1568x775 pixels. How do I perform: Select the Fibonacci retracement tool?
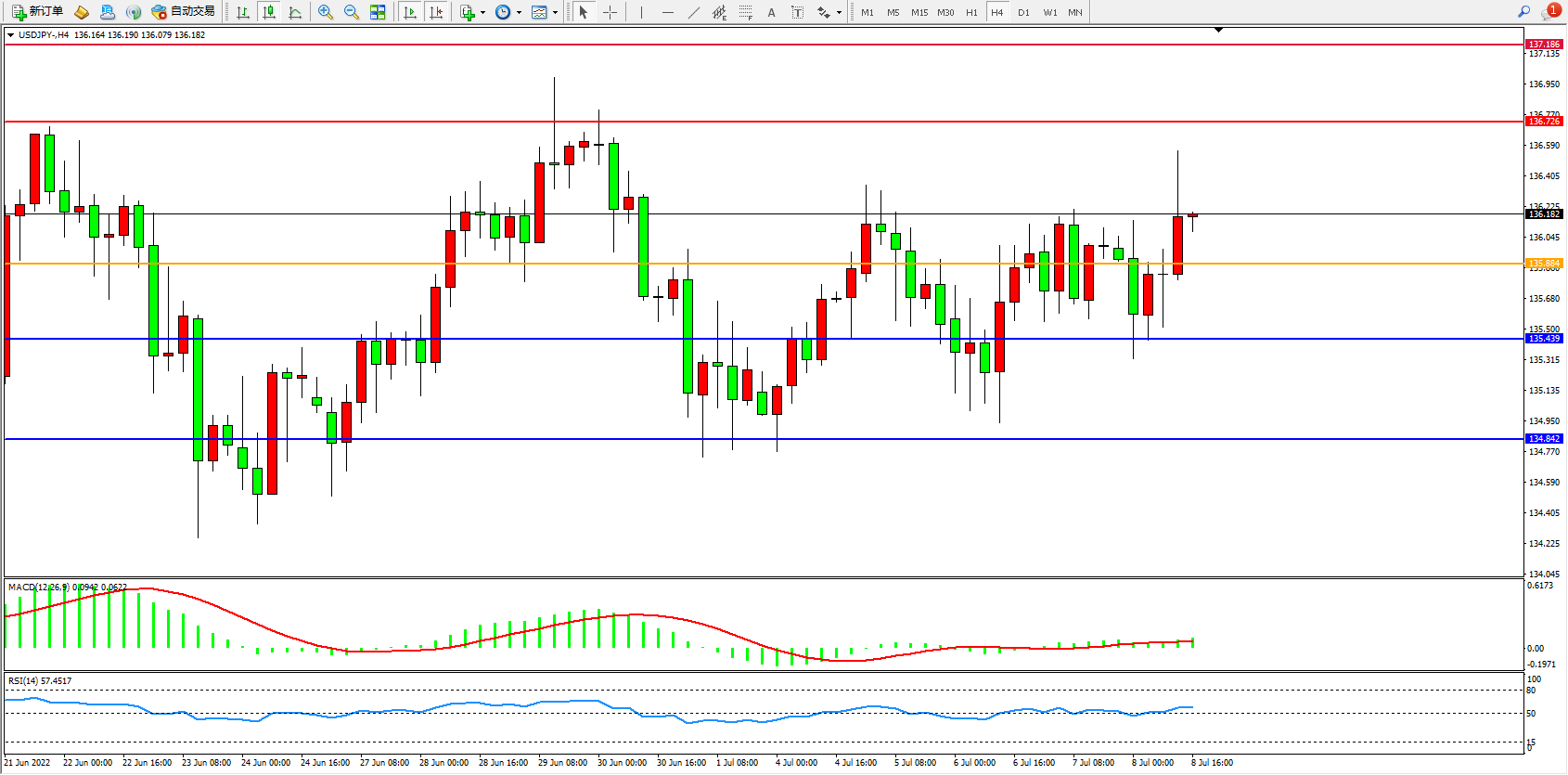click(x=746, y=12)
